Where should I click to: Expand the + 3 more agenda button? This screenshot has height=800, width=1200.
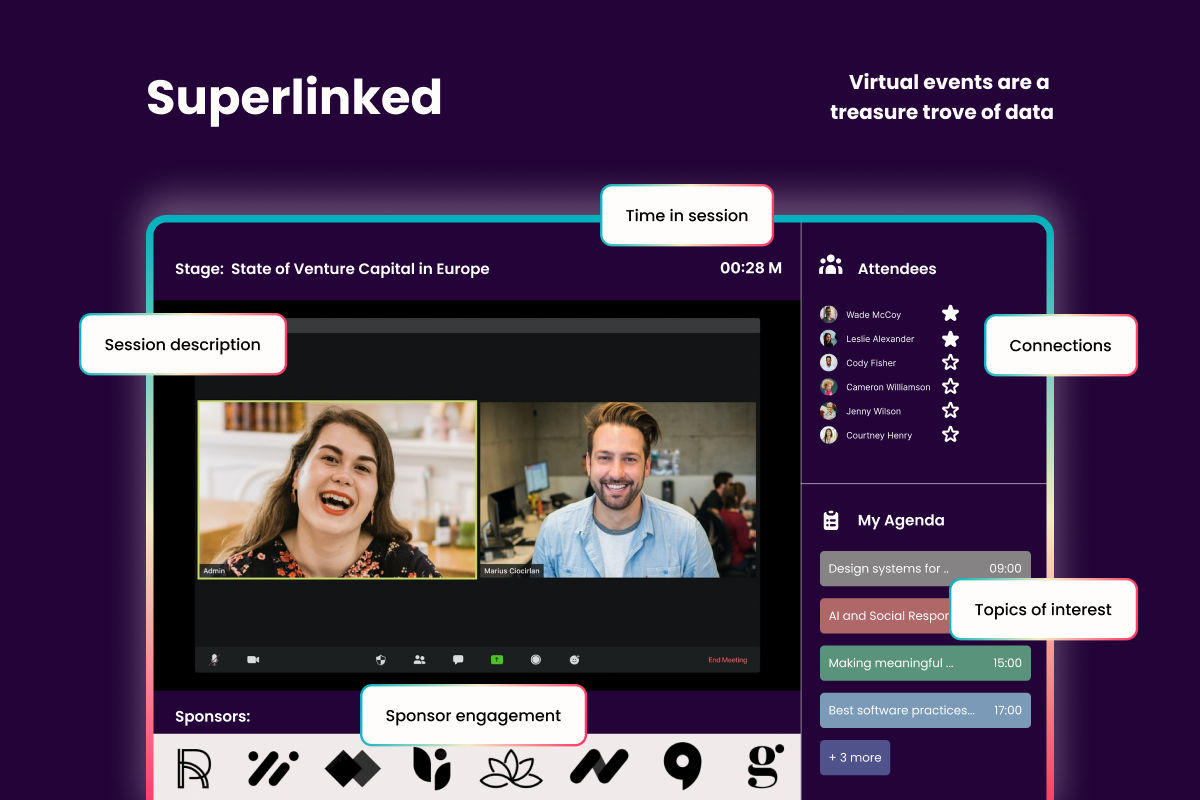[x=855, y=757]
